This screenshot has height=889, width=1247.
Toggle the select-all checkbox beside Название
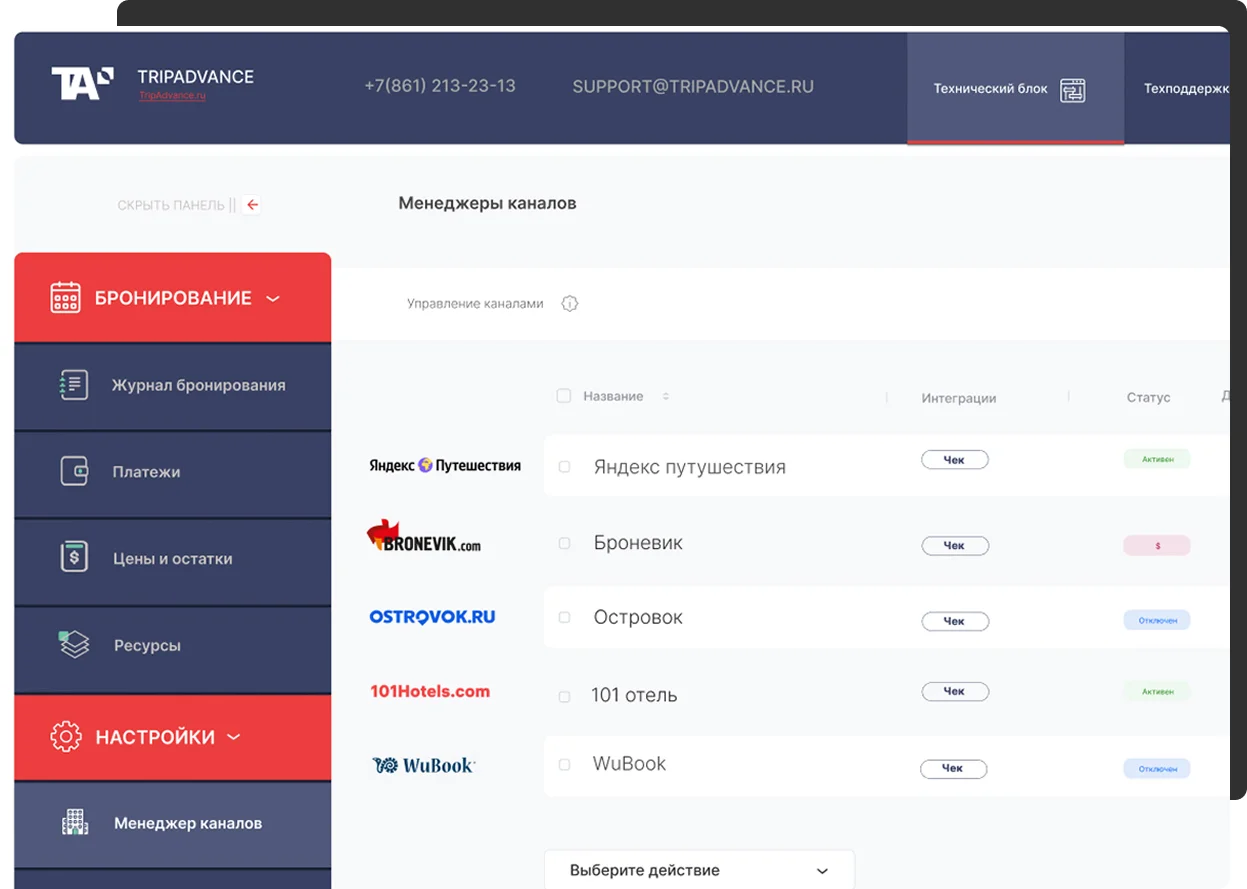[564, 396]
